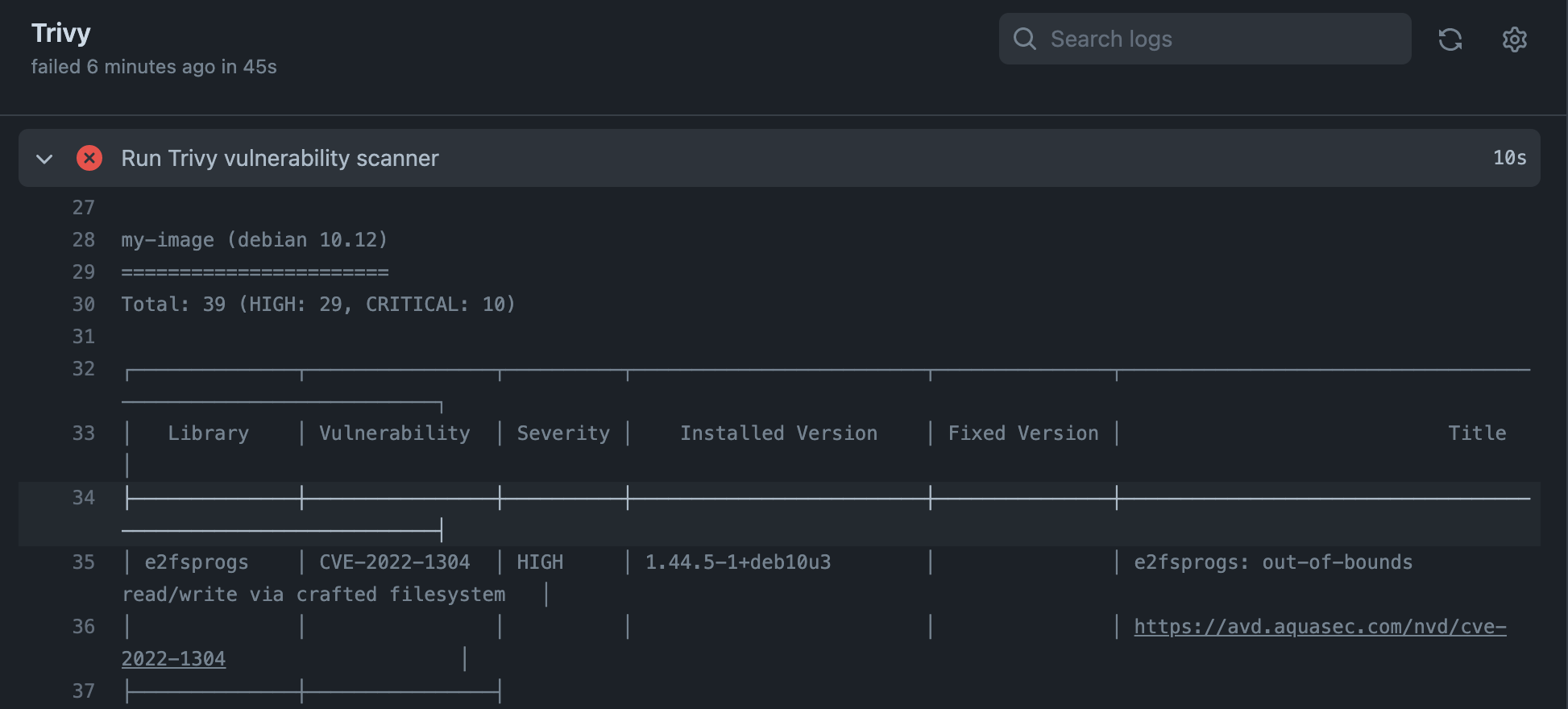Focus the Search logs input field

[1205, 39]
